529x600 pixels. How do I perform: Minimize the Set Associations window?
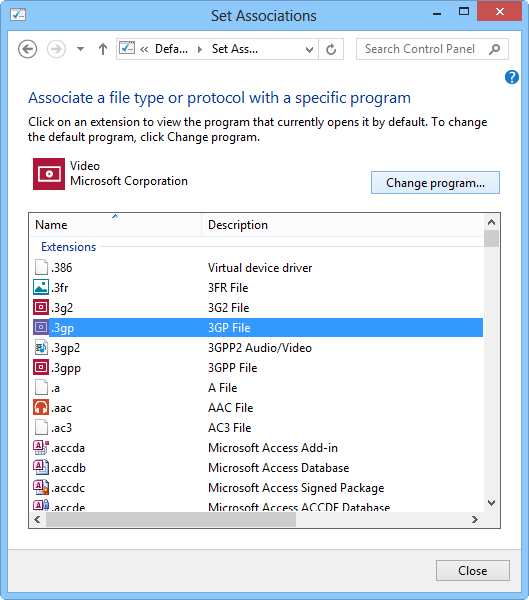(x=437, y=14)
